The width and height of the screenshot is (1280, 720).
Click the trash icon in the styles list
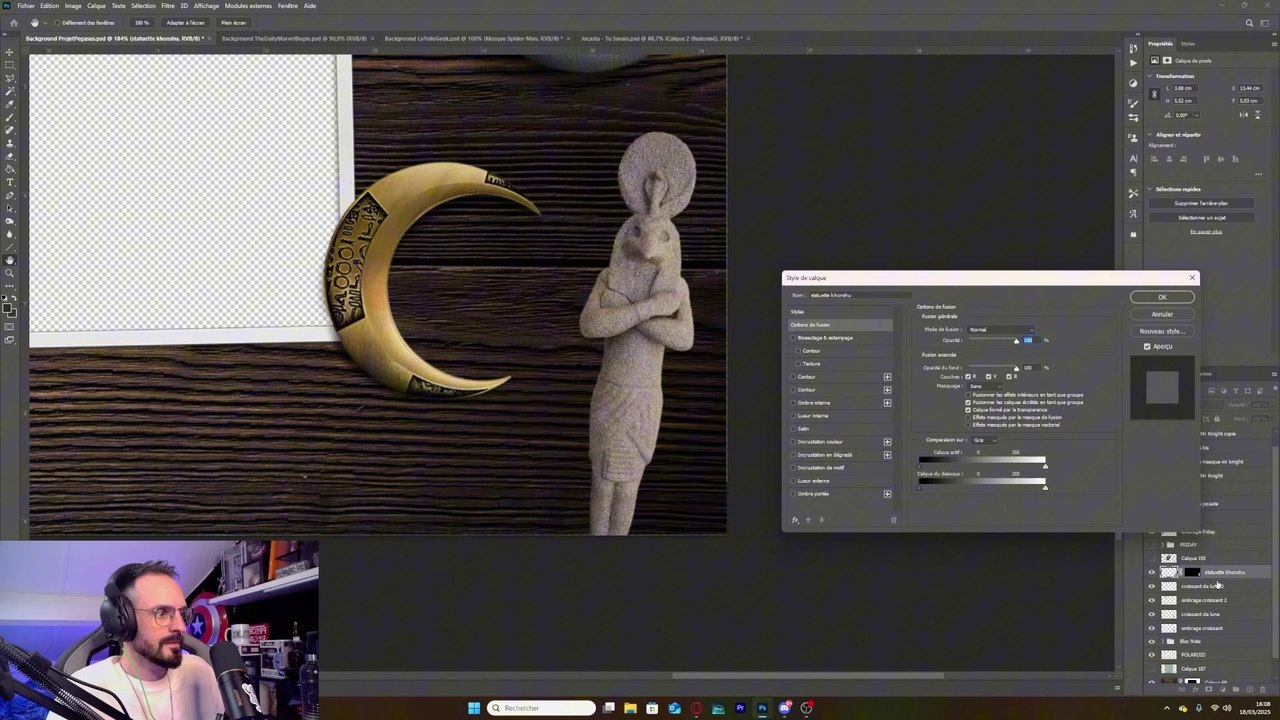click(x=893, y=520)
